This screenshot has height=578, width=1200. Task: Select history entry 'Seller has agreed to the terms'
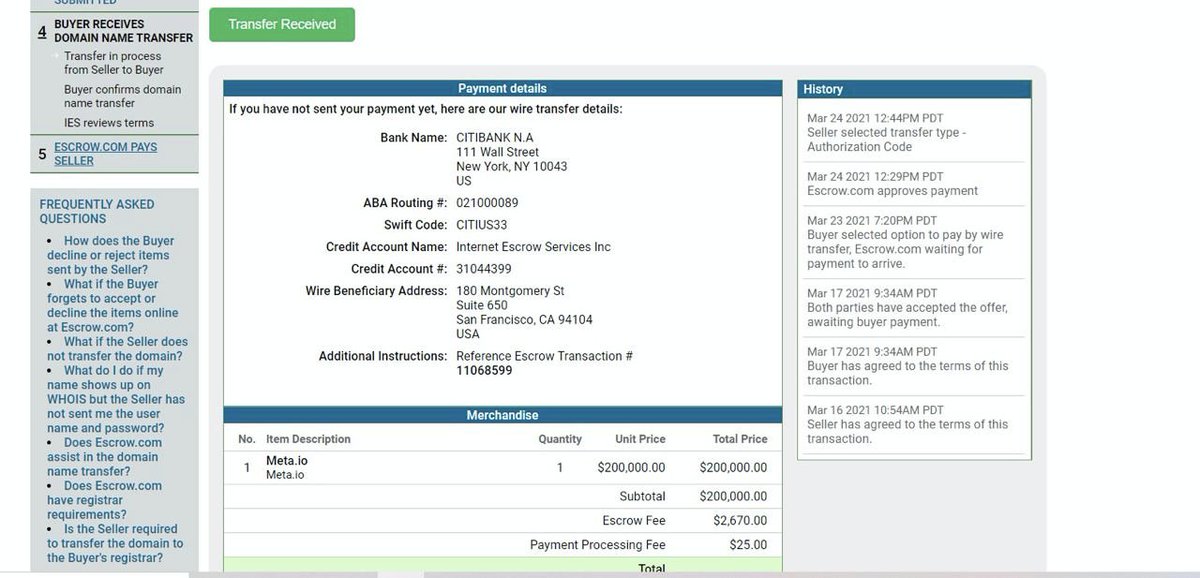[x=907, y=431]
